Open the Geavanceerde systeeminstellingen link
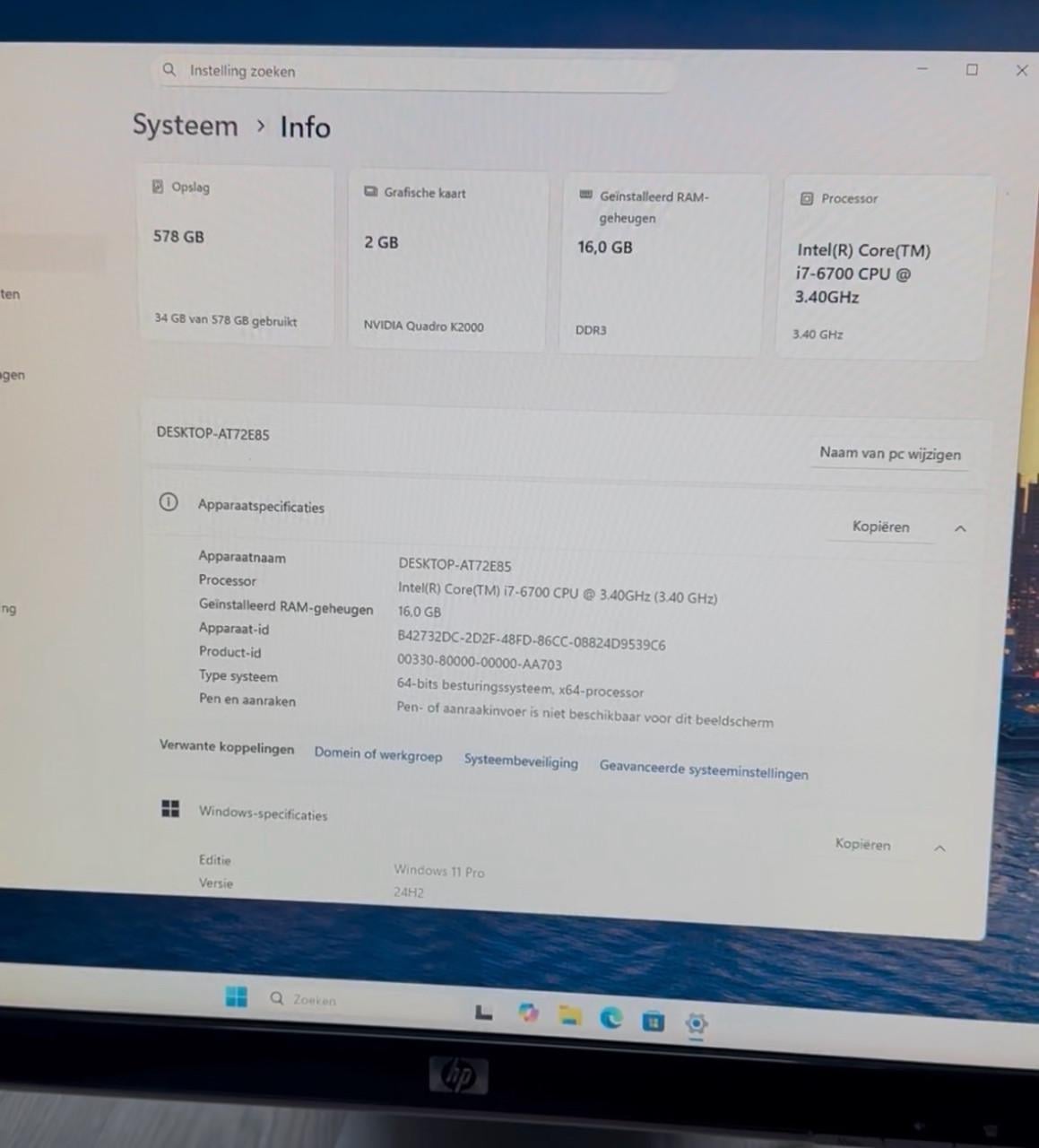 [704, 770]
